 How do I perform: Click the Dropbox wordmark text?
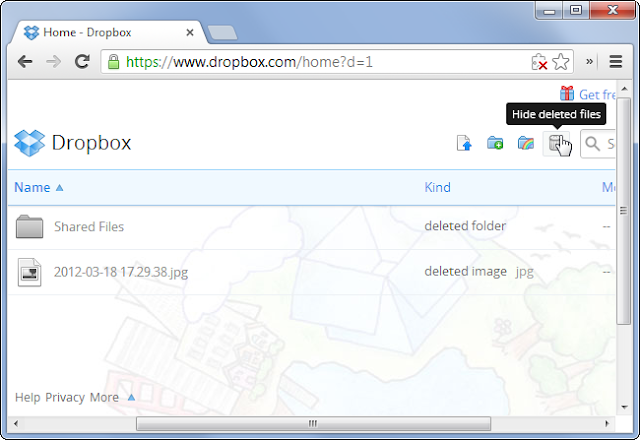[x=91, y=143]
